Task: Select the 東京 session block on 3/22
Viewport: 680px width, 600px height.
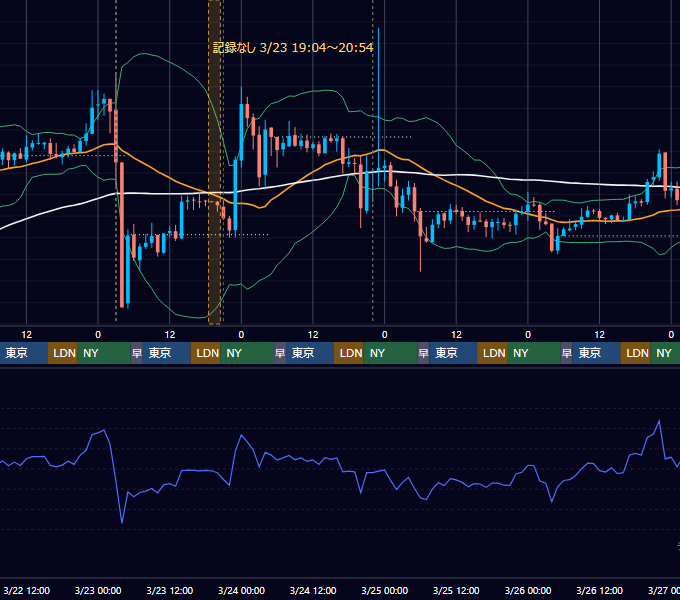Action: pyautogui.click(x=23, y=353)
